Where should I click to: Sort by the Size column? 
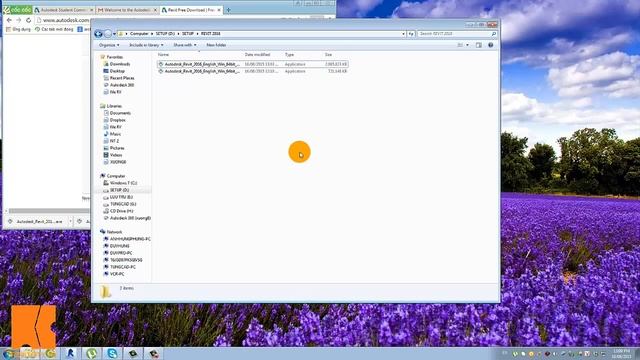pos(328,55)
